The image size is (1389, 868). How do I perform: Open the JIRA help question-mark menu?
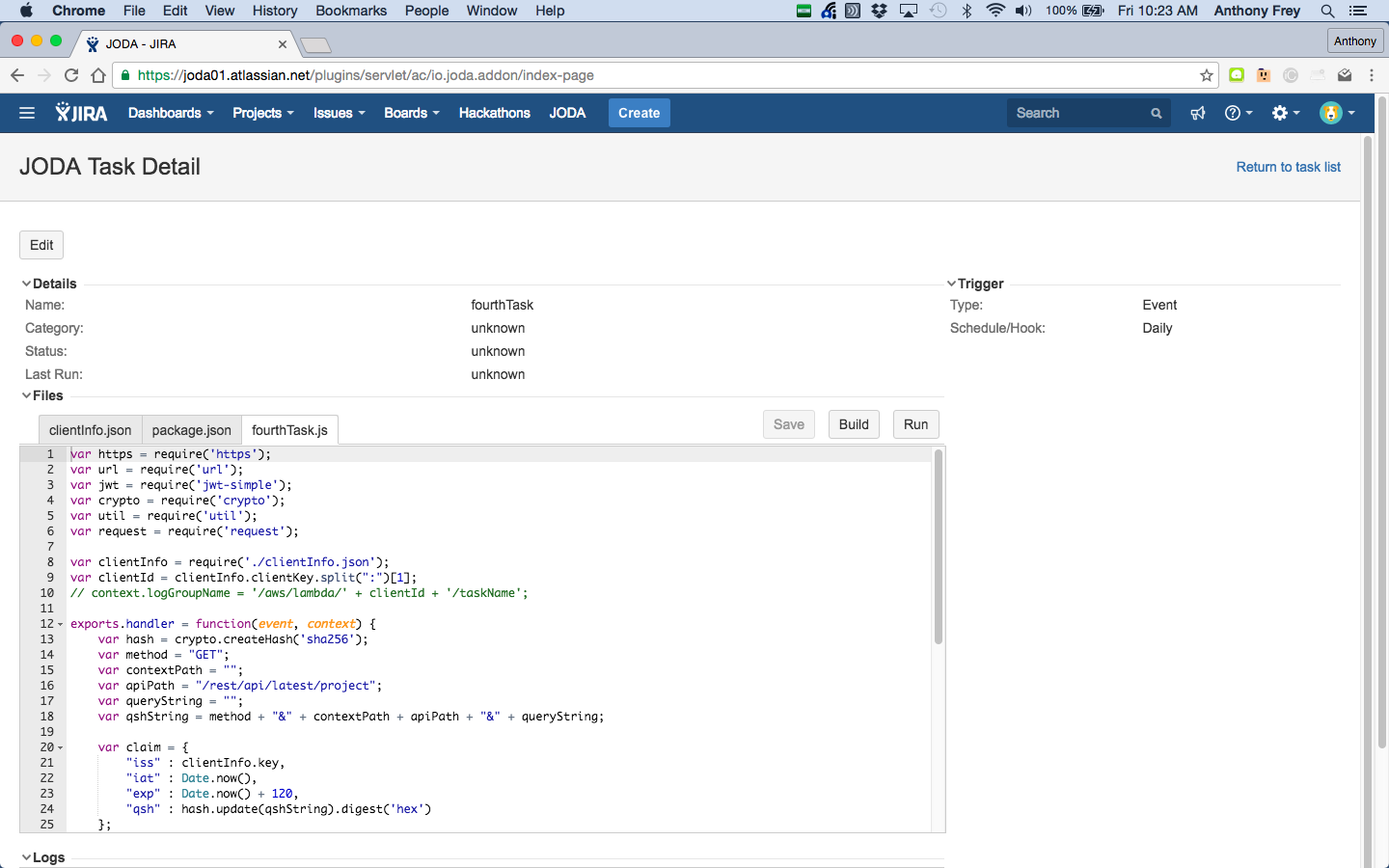1239,113
